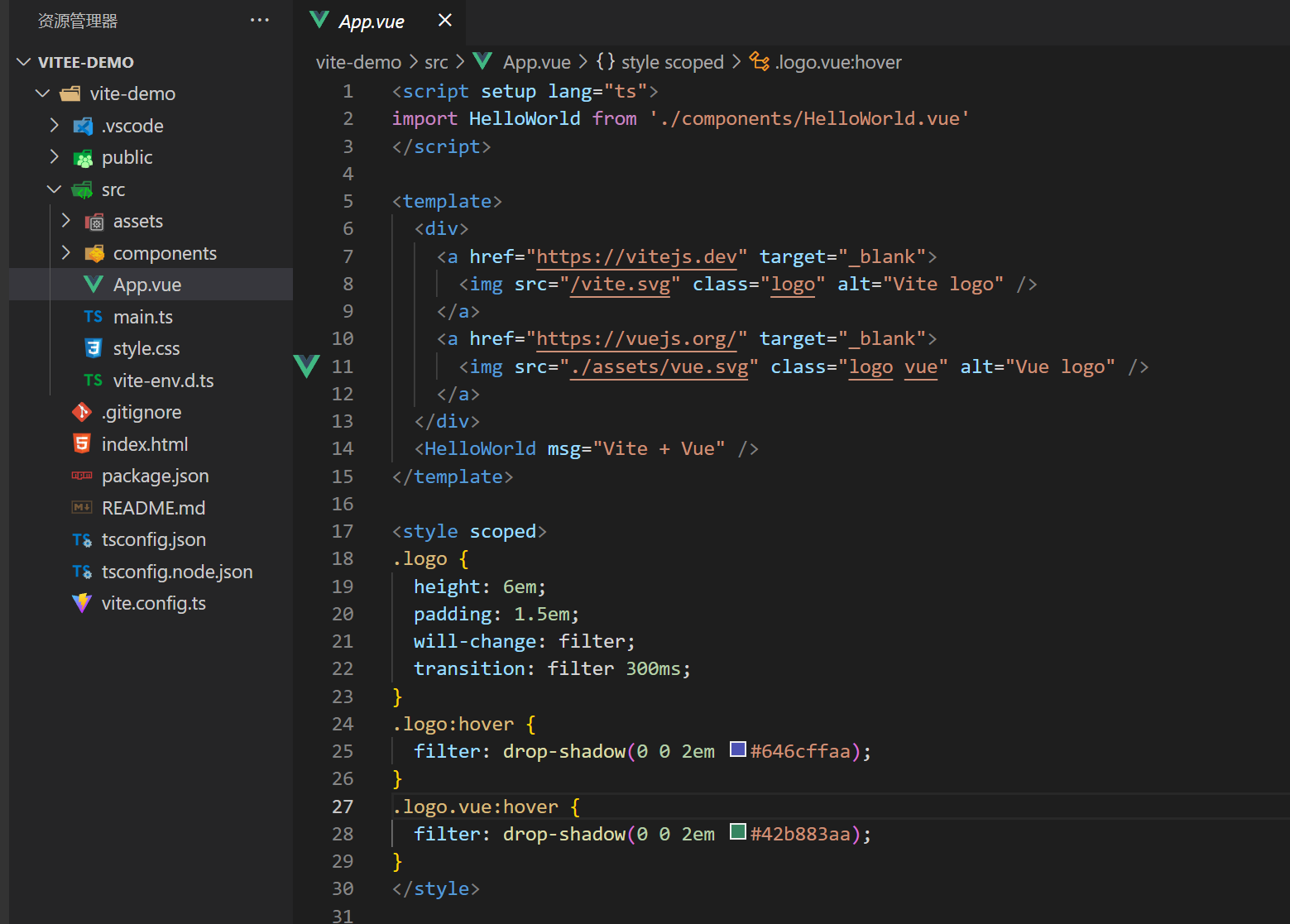The height and width of the screenshot is (924, 1290).
Task: Click the selector symbol icon in breadcrumb
Action: 760,61
